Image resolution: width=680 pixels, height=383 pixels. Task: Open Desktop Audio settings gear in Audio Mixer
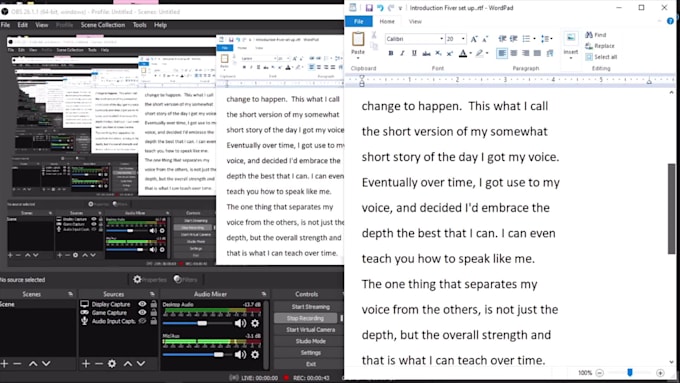(x=255, y=323)
